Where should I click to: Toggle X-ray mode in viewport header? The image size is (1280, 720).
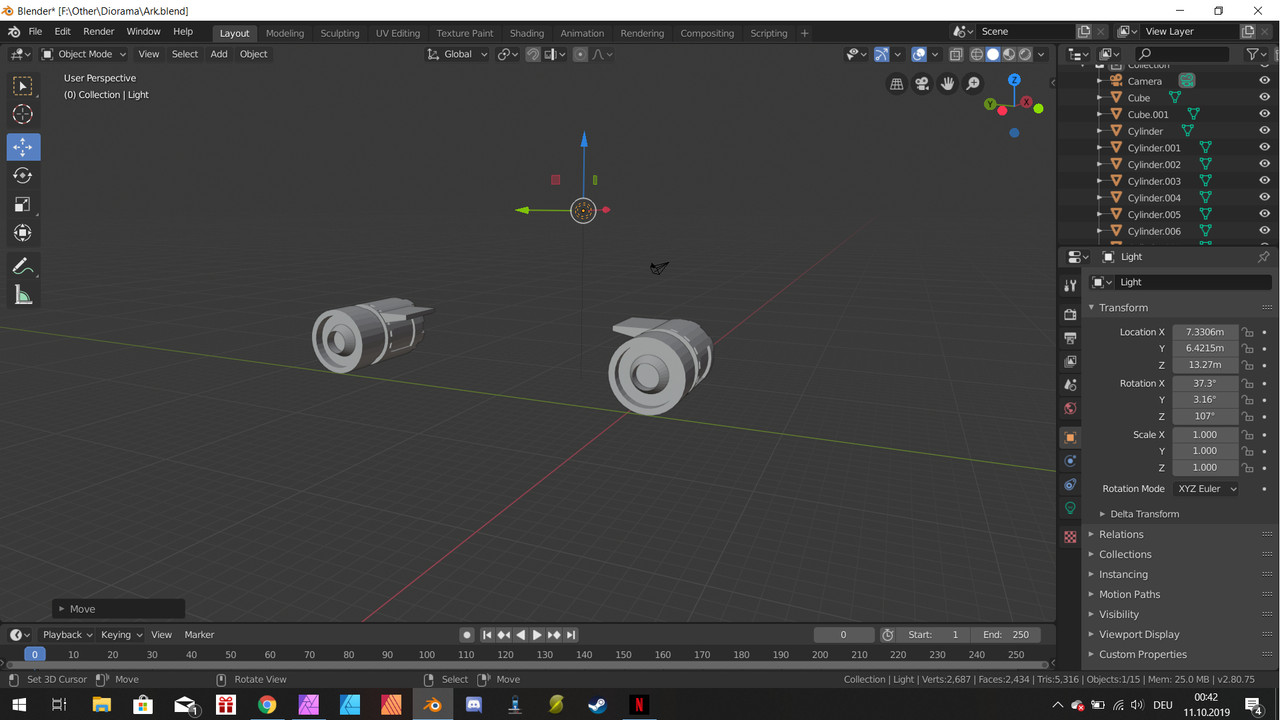(956, 54)
